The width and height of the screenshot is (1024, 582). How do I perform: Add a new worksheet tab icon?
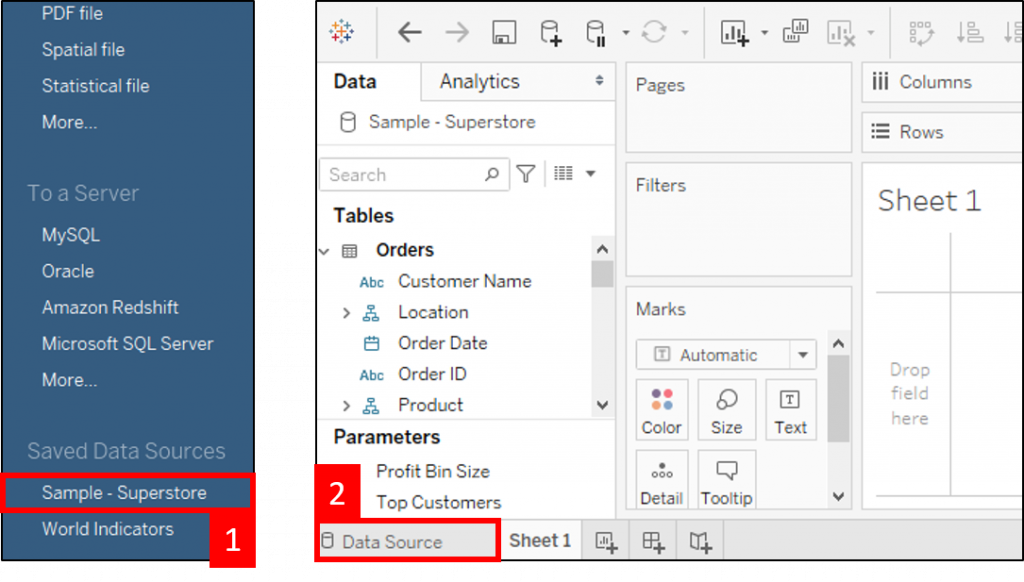click(x=606, y=542)
